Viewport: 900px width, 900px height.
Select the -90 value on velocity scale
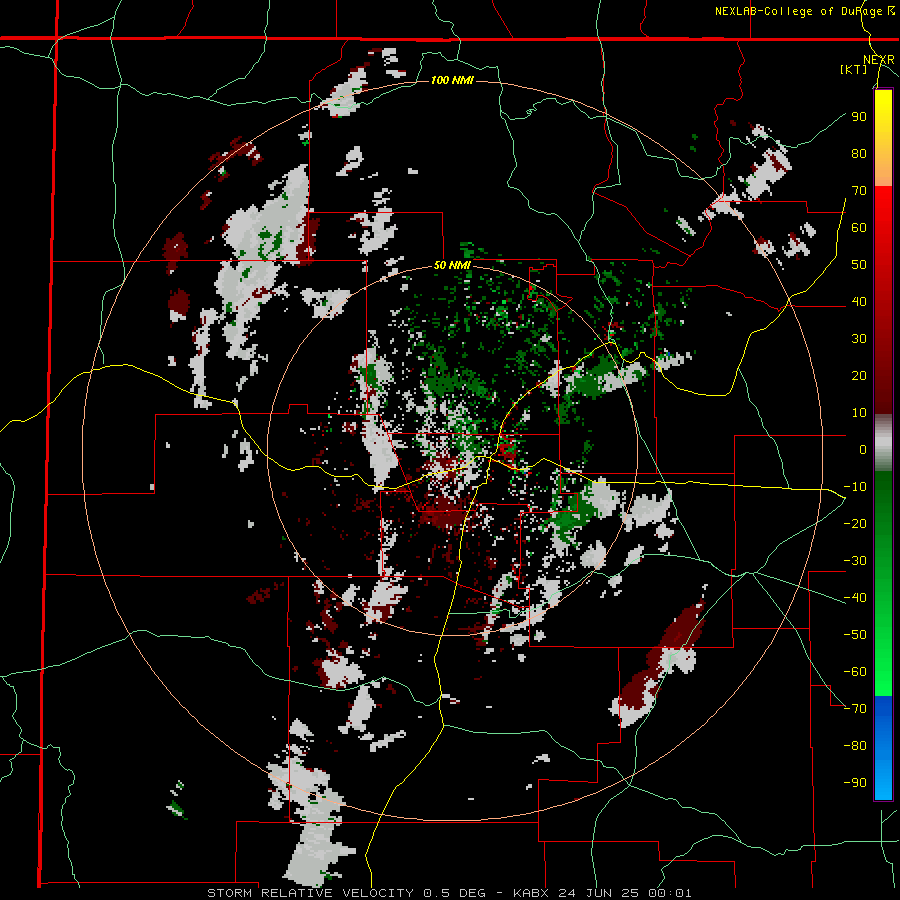coord(855,783)
